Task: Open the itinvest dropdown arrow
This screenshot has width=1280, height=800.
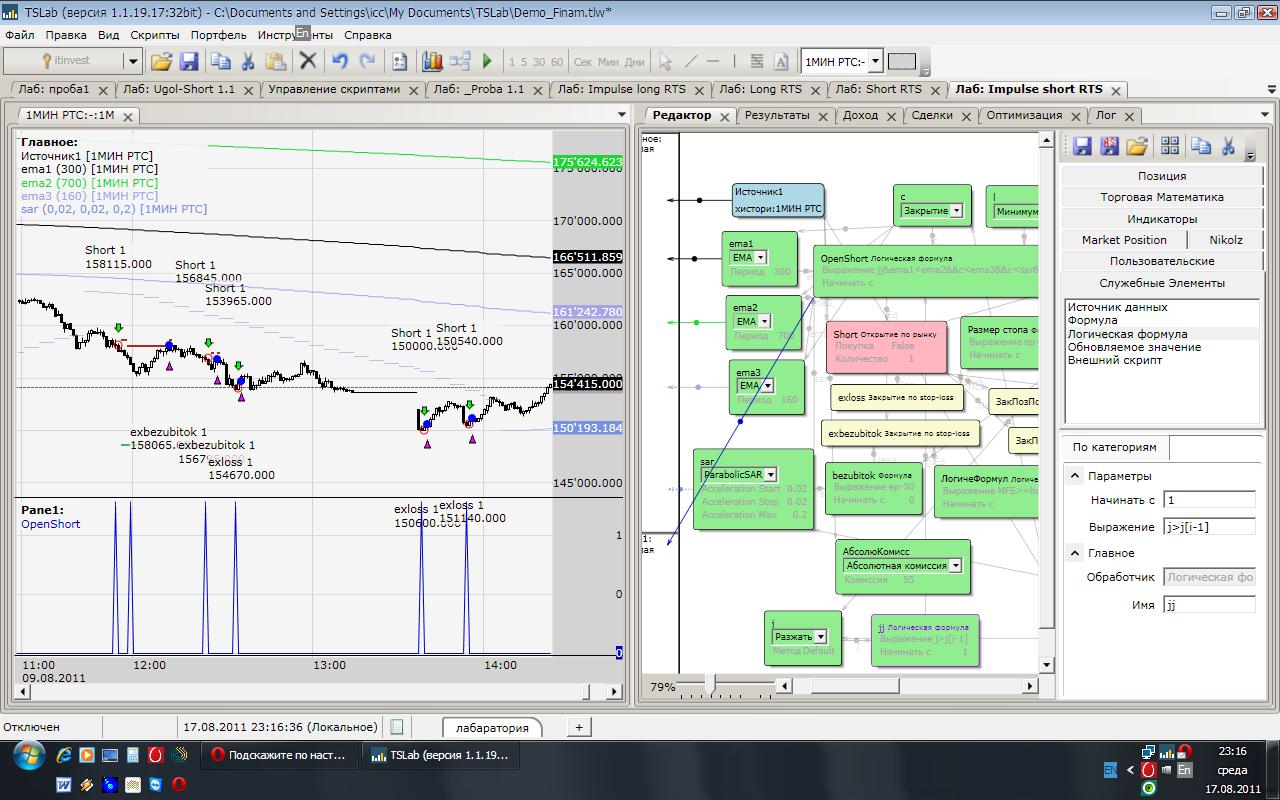Action: click(132, 61)
